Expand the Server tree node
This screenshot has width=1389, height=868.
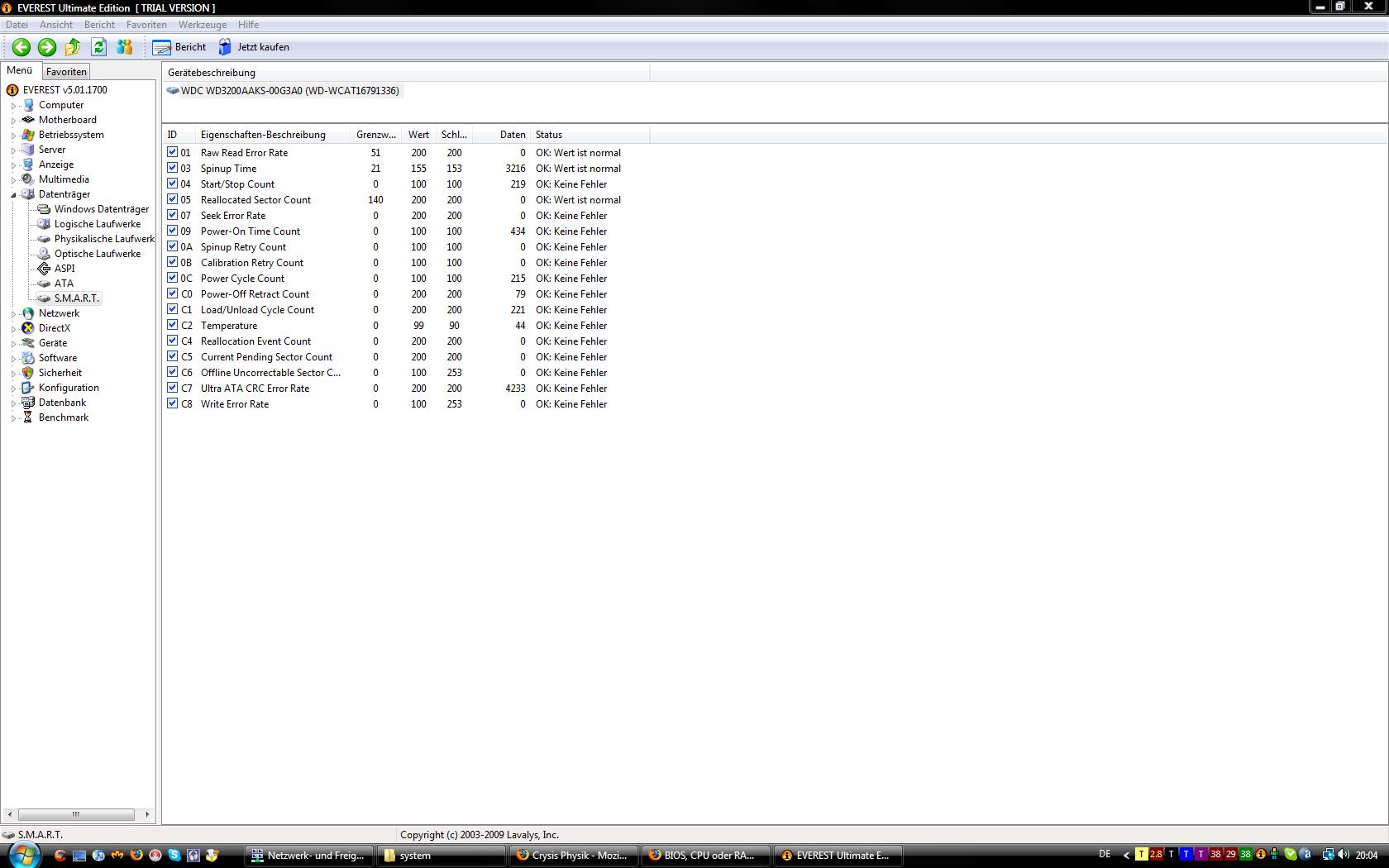[13, 150]
